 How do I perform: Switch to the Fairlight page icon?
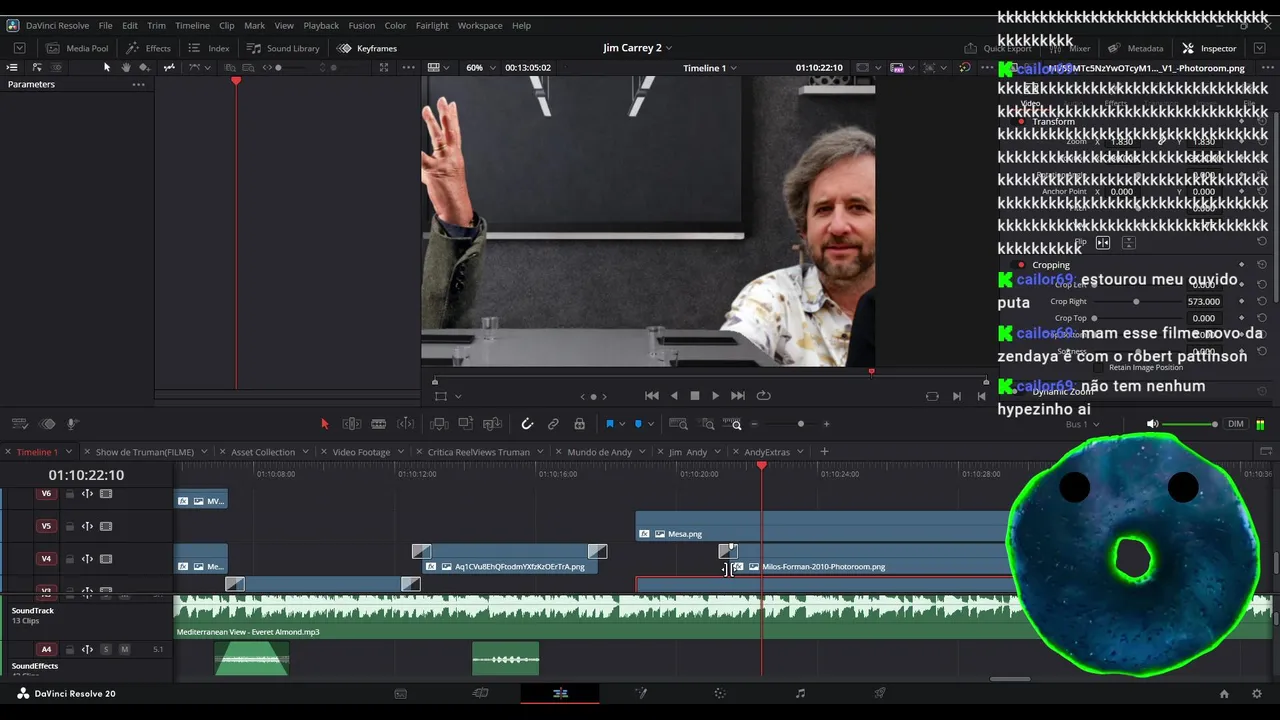(800, 693)
